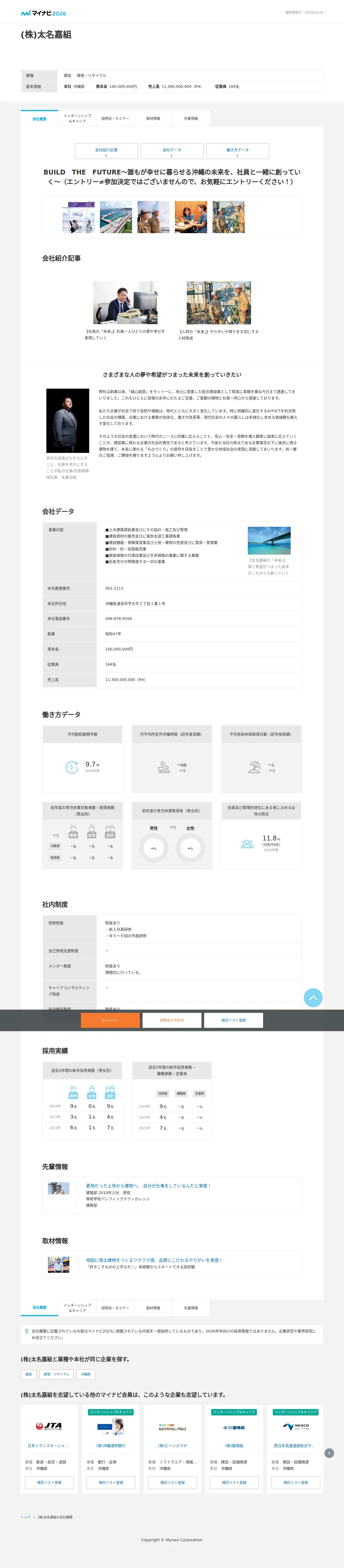Screen dimensions: 344x1568
Task: Click the 建設 industry tag
Action: tap(29, 1374)
